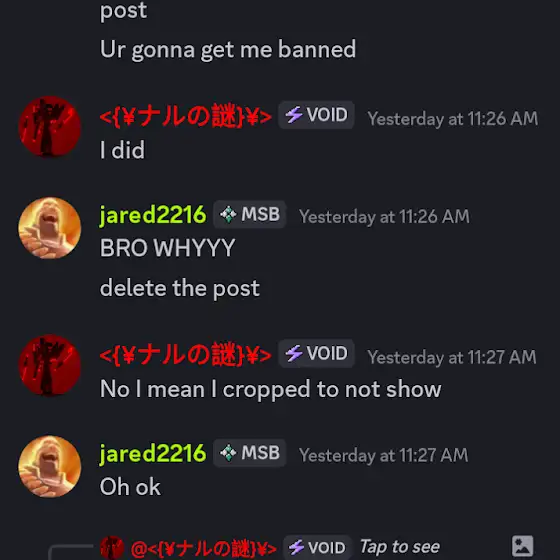Click the VOID tag on the "I did" message
The width and height of the screenshot is (560, 560).
tap(316, 115)
